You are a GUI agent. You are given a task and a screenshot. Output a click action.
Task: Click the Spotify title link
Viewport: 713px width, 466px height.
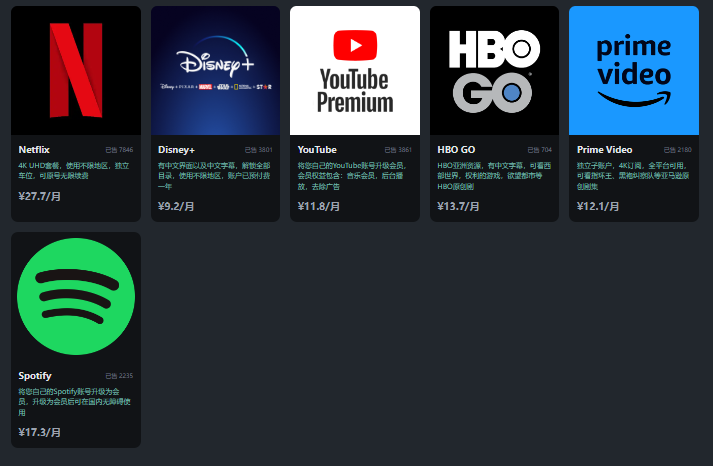35,376
